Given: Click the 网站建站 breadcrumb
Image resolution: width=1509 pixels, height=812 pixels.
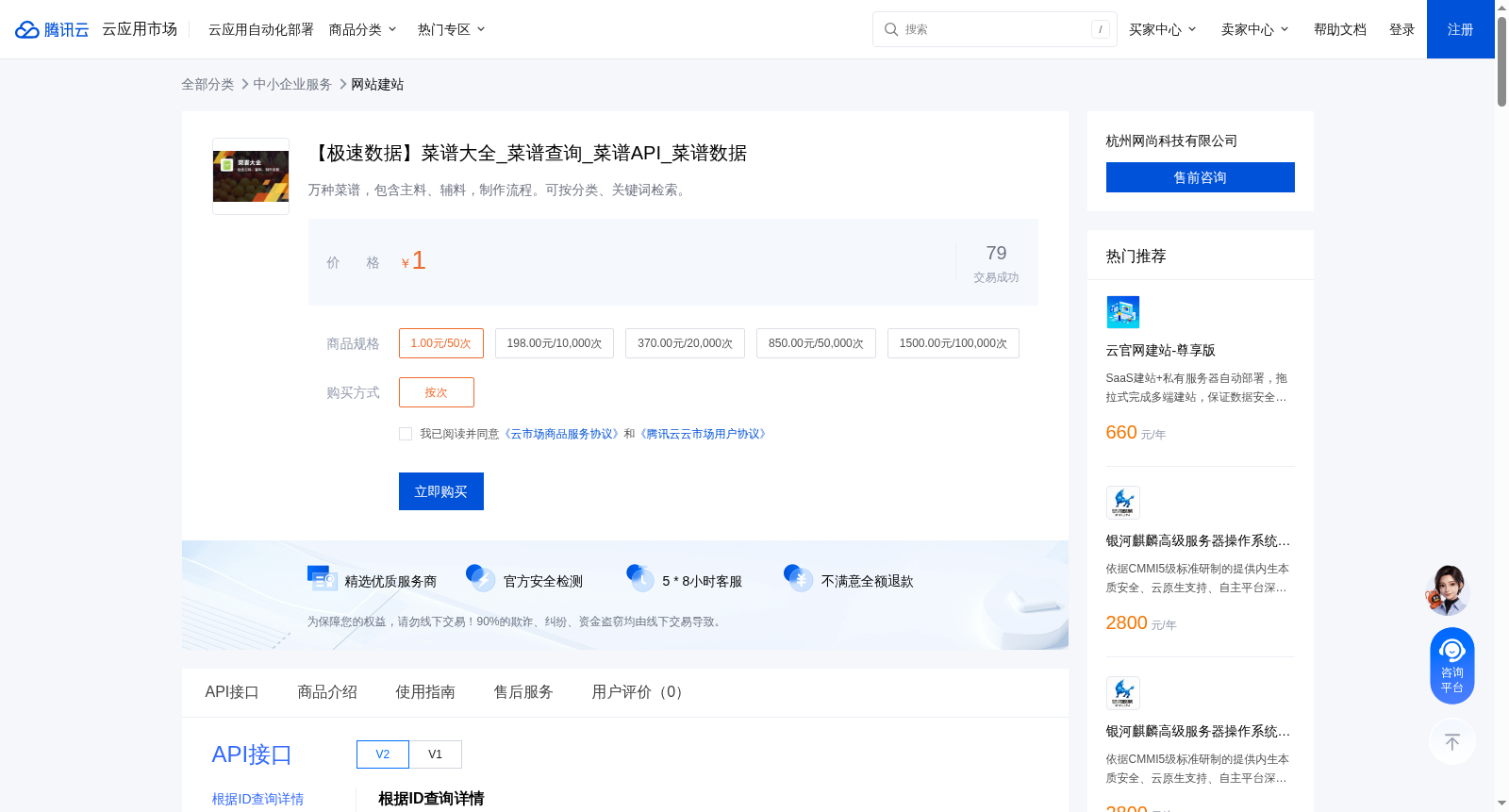Looking at the screenshot, I should point(377,84).
